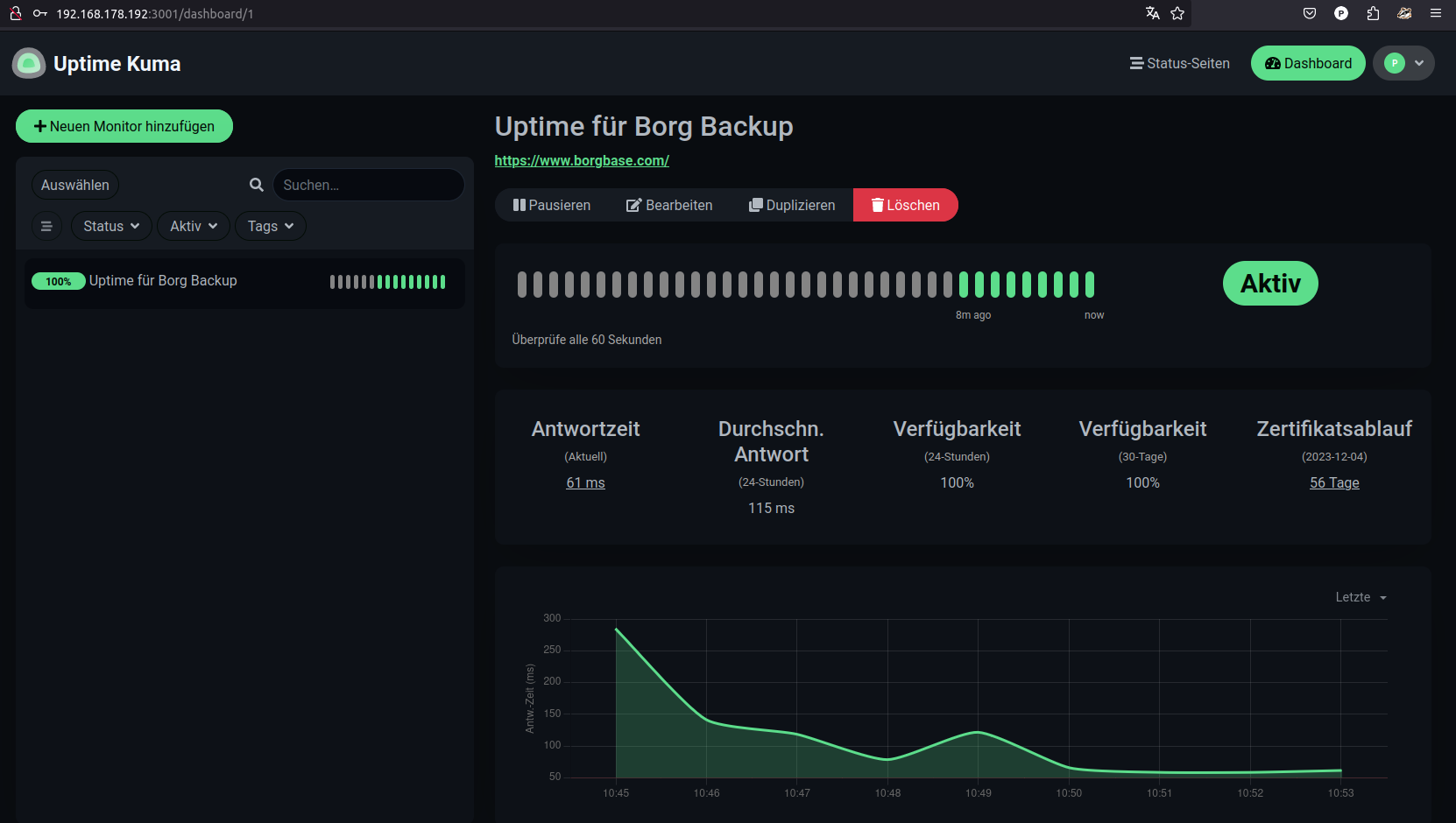Image resolution: width=1456 pixels, height=823 pixels.
Task: Switch to the Dashboard view
Action: (x=1308, y=63)
